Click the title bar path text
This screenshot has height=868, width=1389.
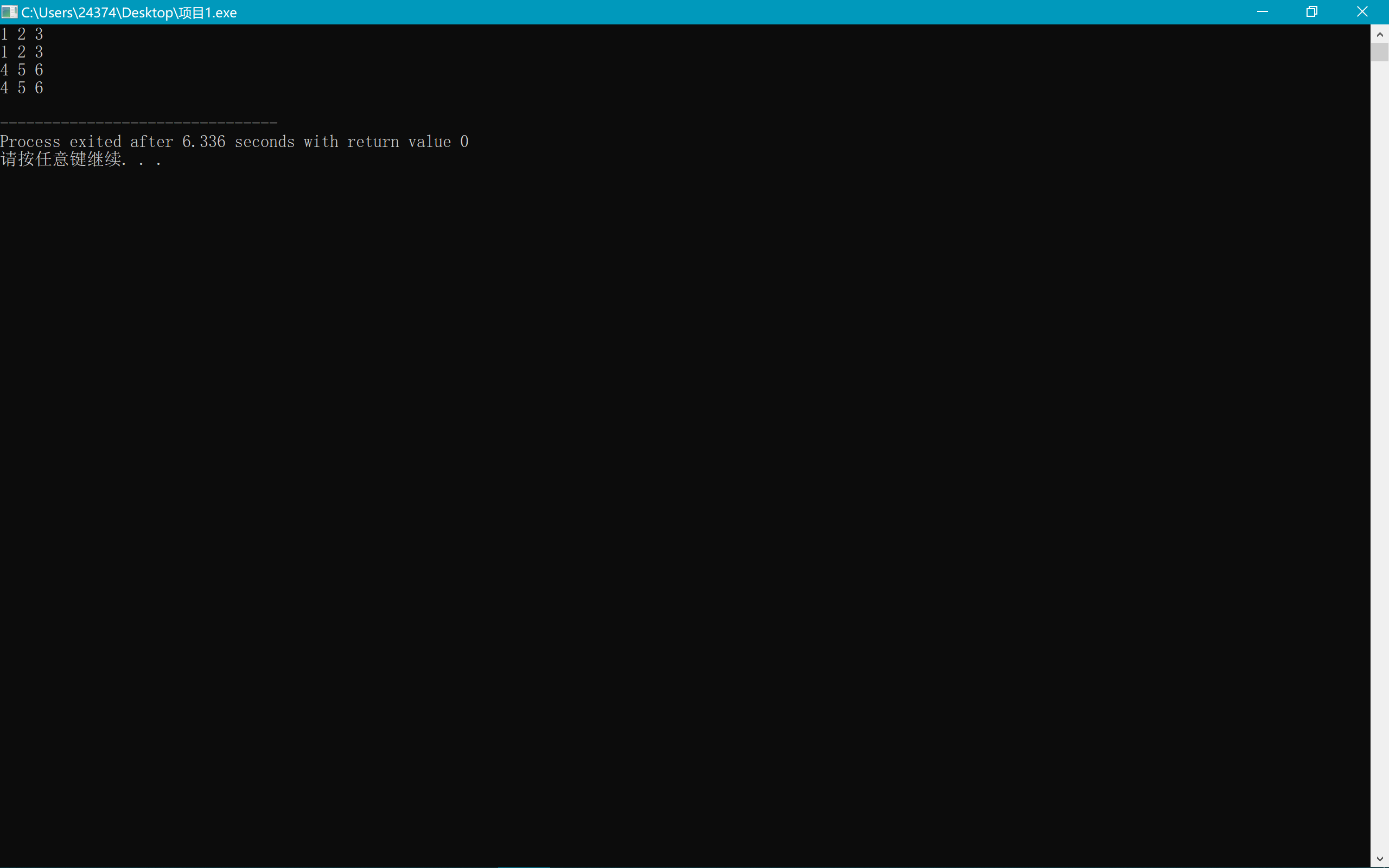point(129,12)
